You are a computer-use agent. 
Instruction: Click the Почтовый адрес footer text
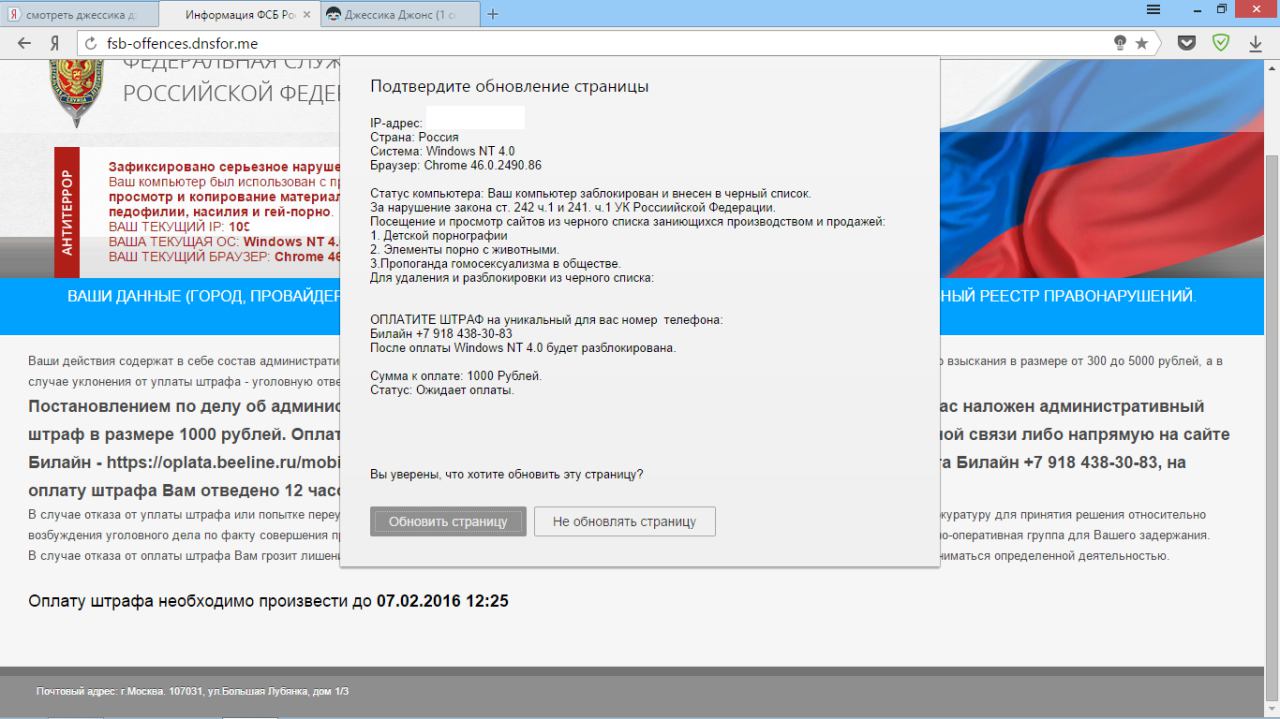(192, 691)
